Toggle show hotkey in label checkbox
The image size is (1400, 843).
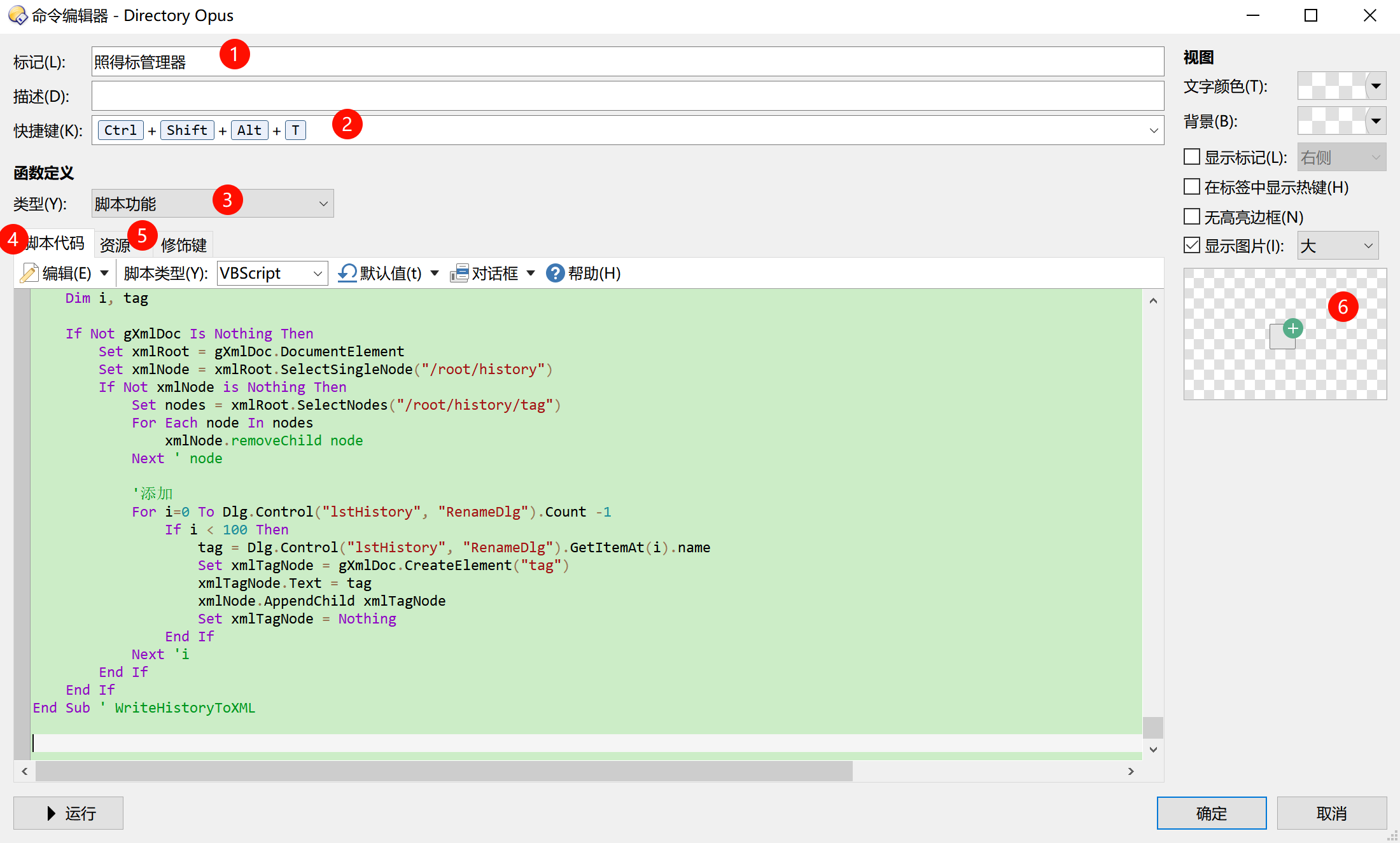coord(1192,186)
